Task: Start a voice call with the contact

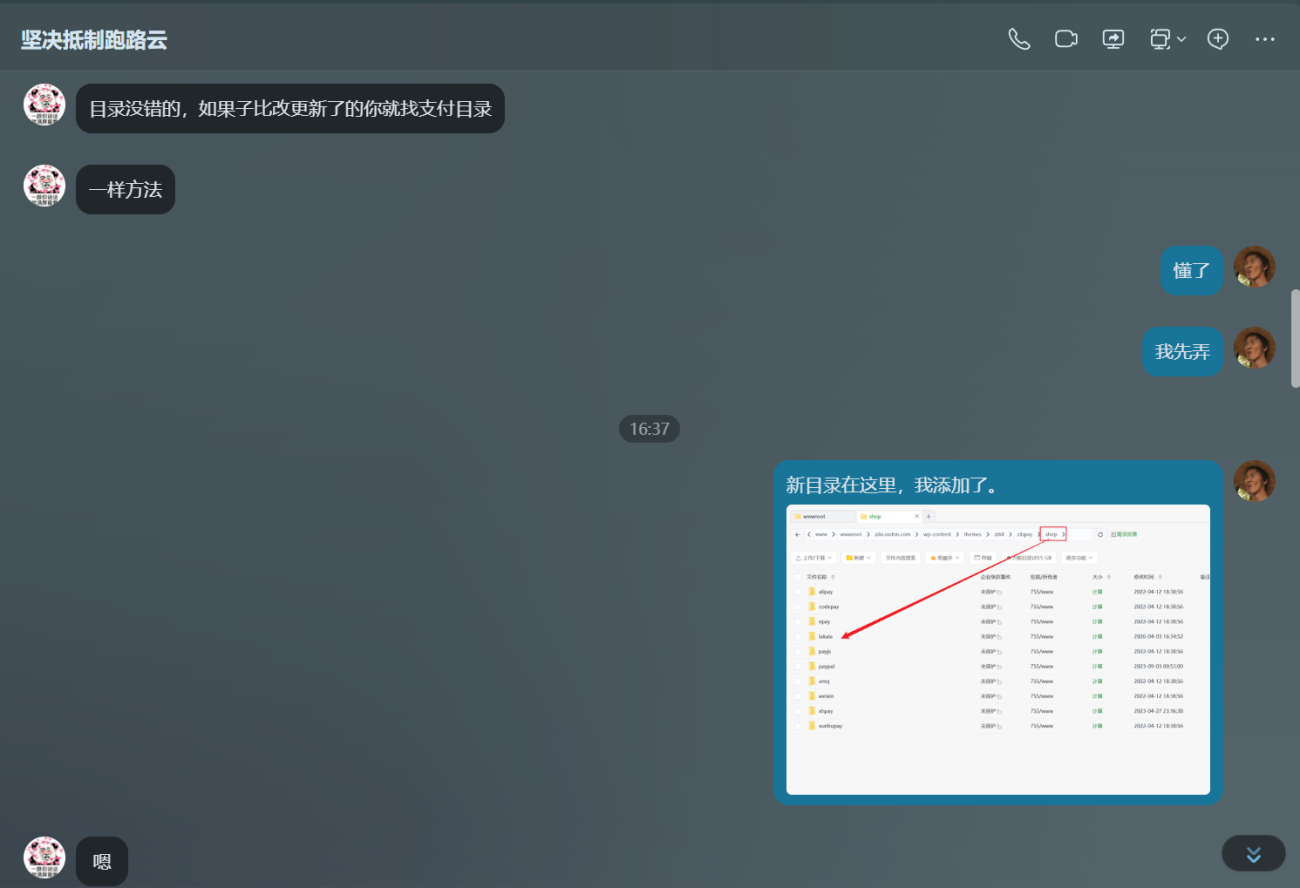Action: 1019,39
